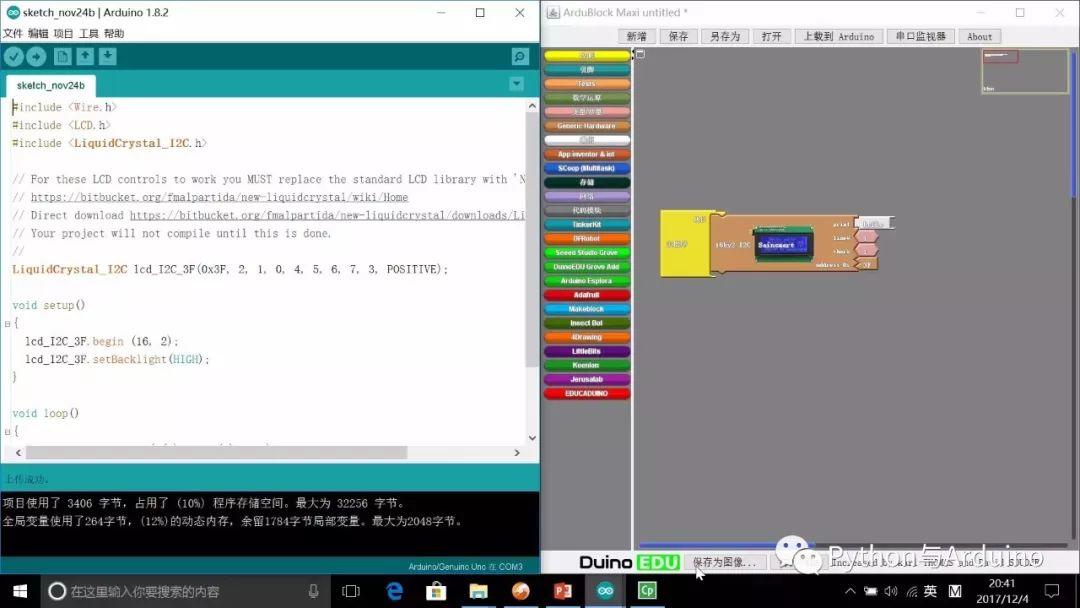Click the Verify checkmark button in Arduino IDE
This screenshot has height=608, width=1080.
14,56
